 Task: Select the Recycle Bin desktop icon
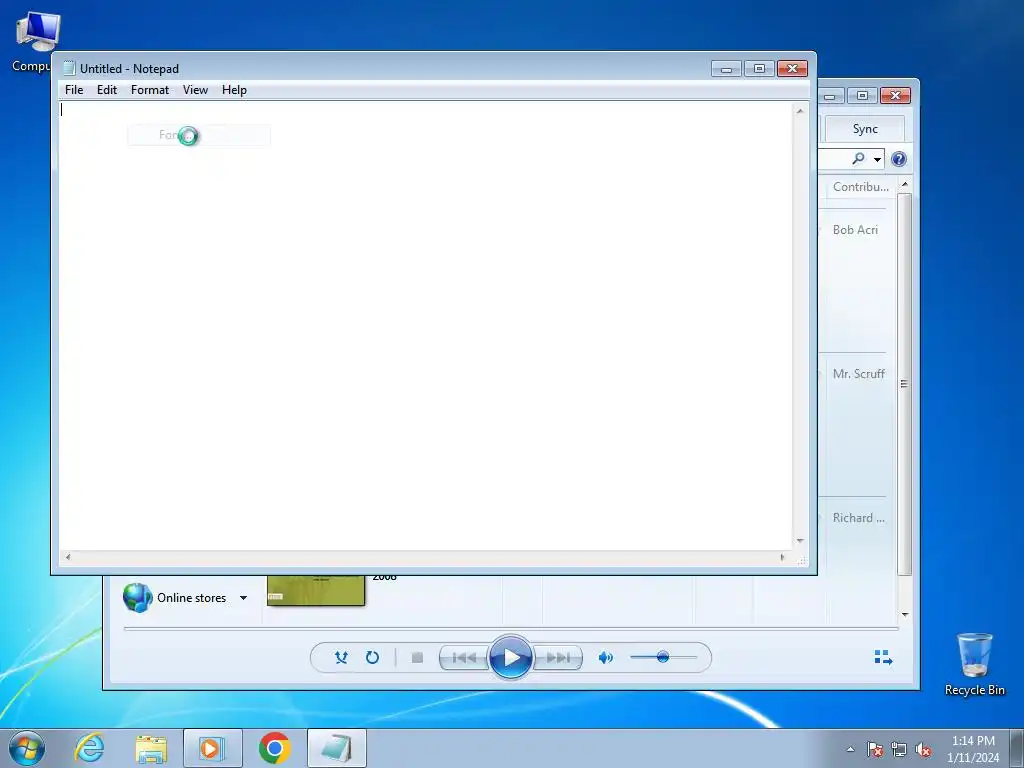(x=974, y=664)
